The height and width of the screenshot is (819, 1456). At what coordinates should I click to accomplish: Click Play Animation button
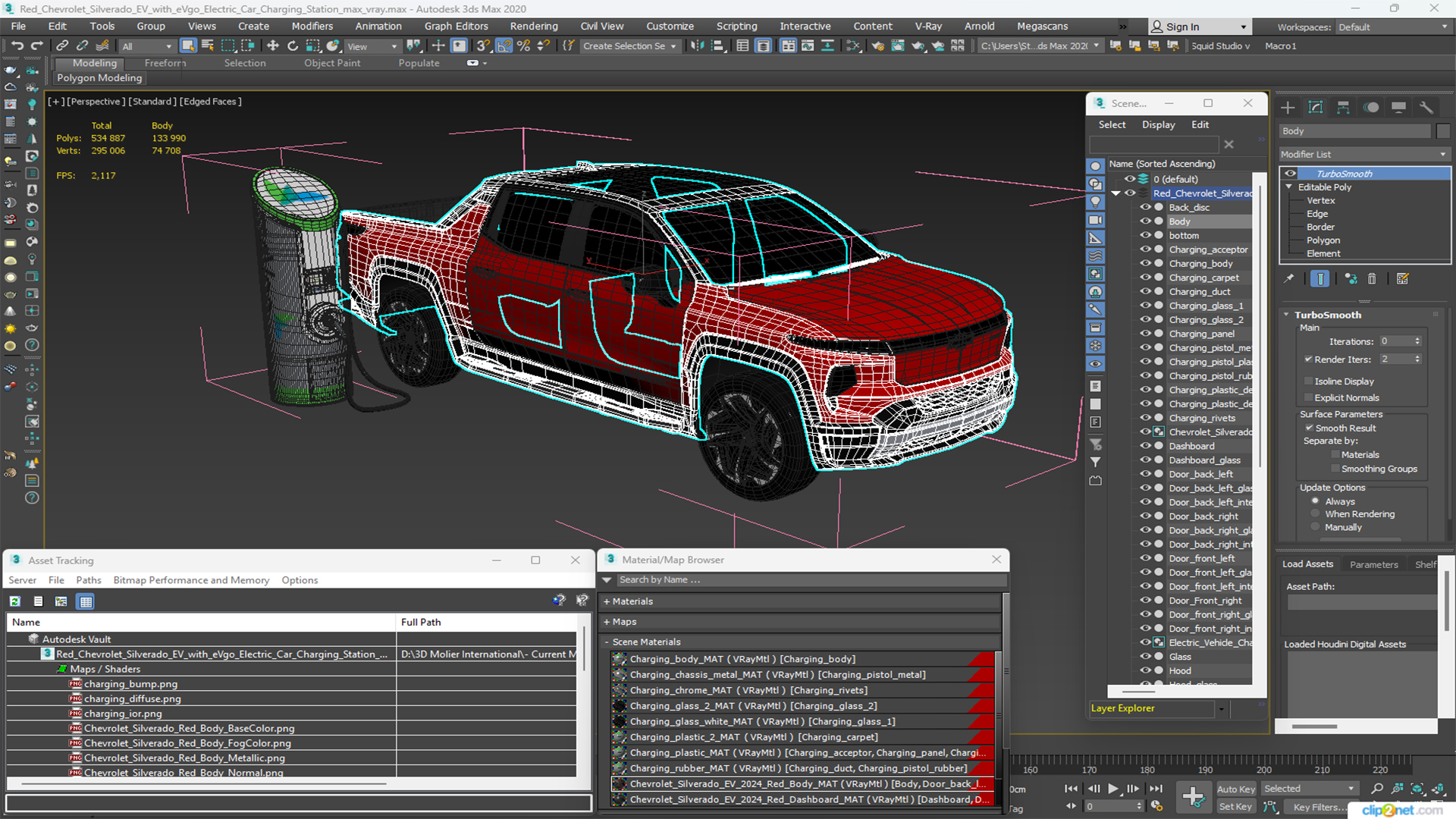point(1112,789)
